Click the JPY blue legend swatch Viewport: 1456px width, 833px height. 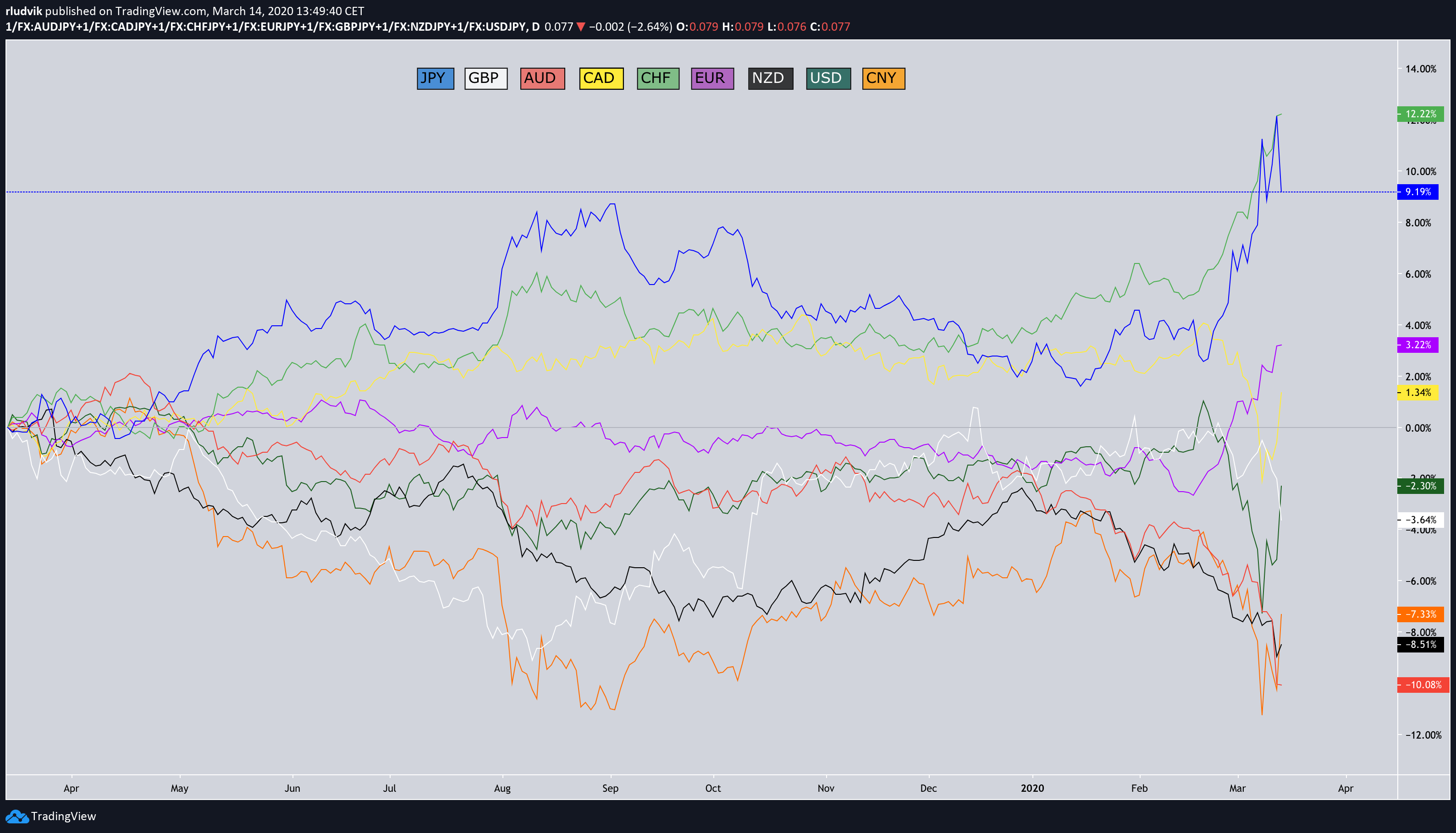point(435,78)
